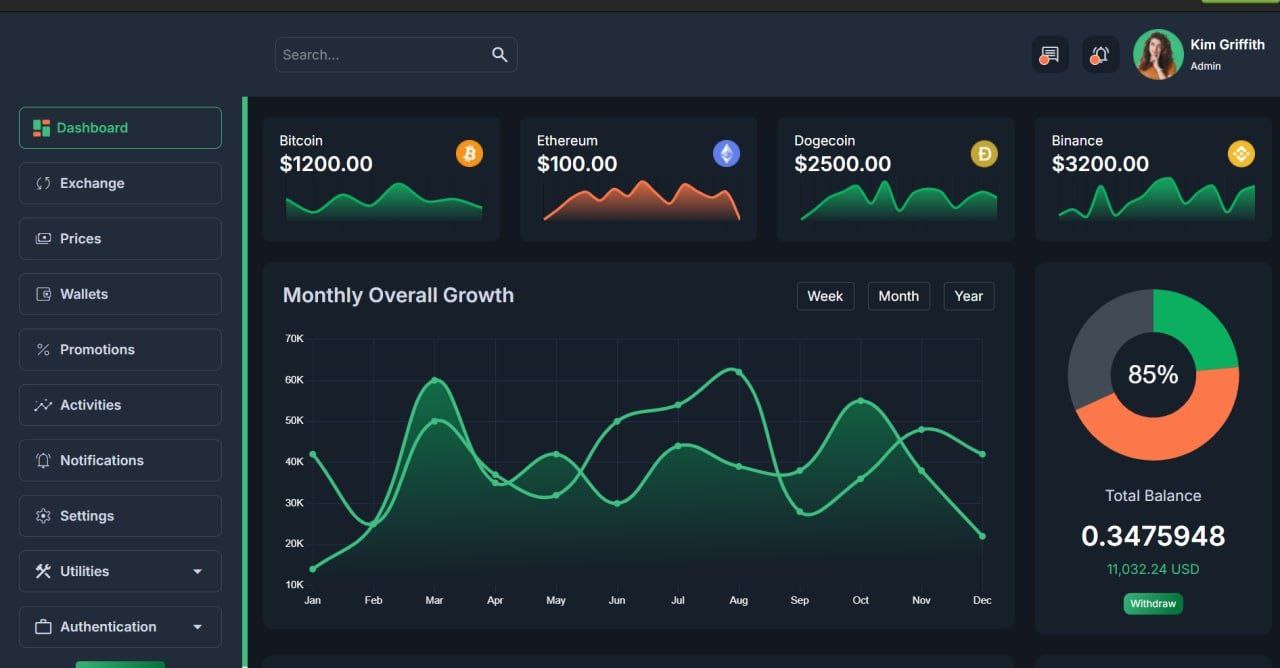
Task: Open the messages chat icon
Action: tap(1050, 54)
